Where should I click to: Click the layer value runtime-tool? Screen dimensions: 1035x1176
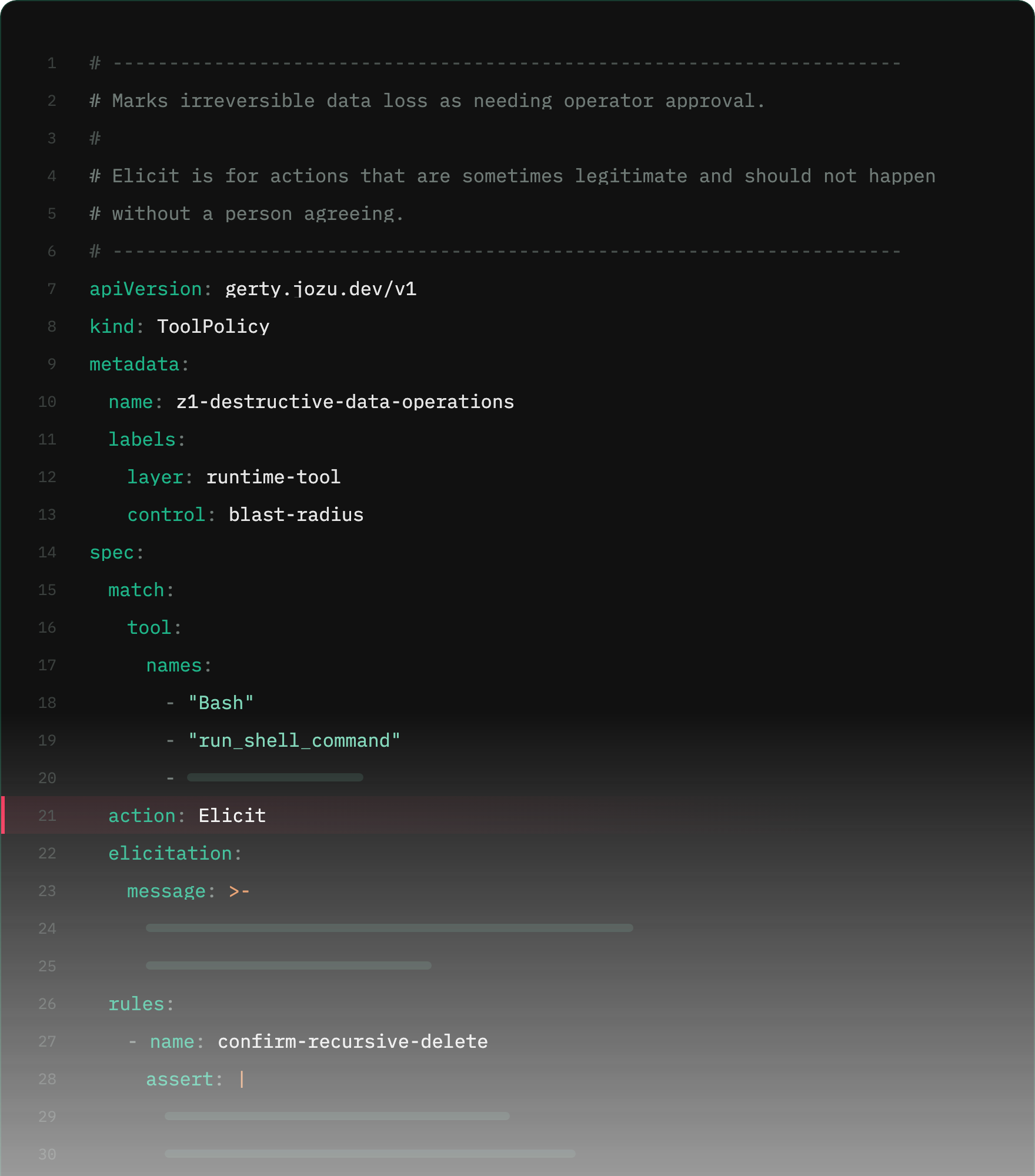click(273, 477)
